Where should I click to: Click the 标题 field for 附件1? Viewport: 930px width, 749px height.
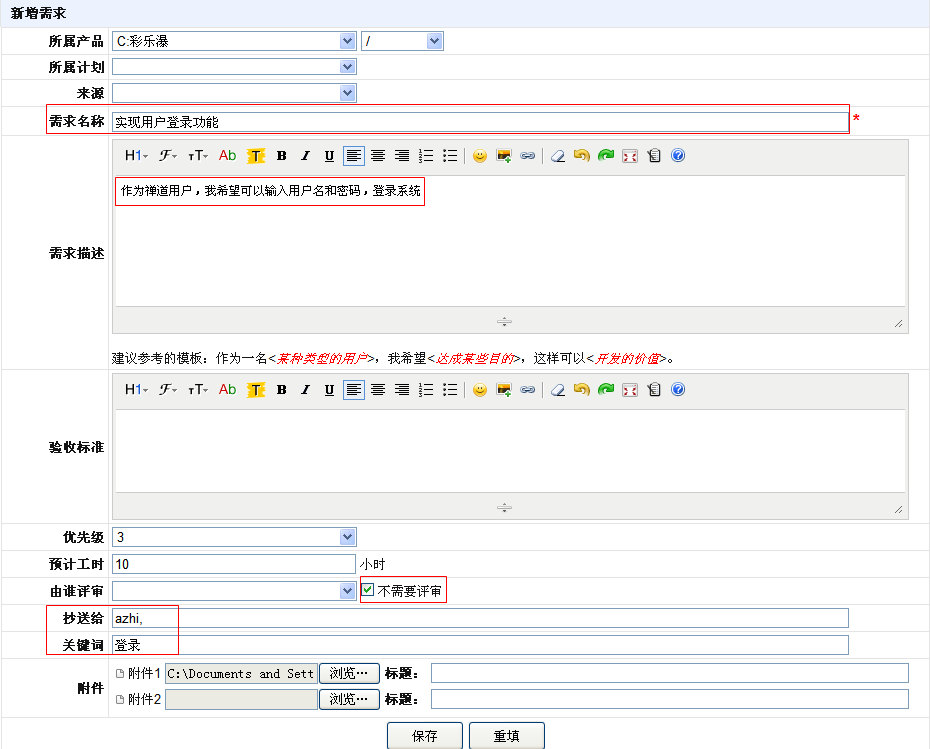pos(670,673)
